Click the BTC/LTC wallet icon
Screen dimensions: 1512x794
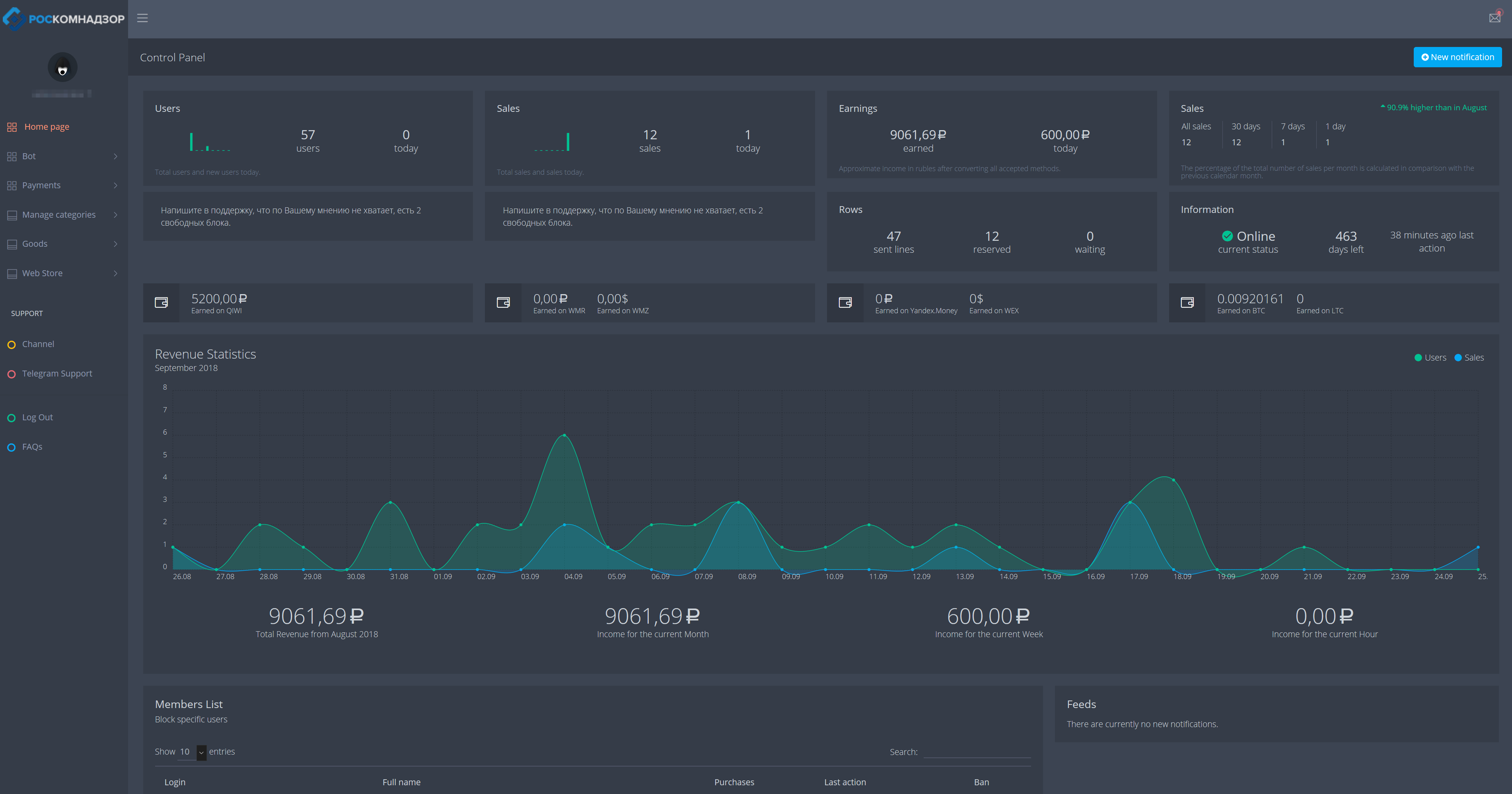[x=1187, y=302]
